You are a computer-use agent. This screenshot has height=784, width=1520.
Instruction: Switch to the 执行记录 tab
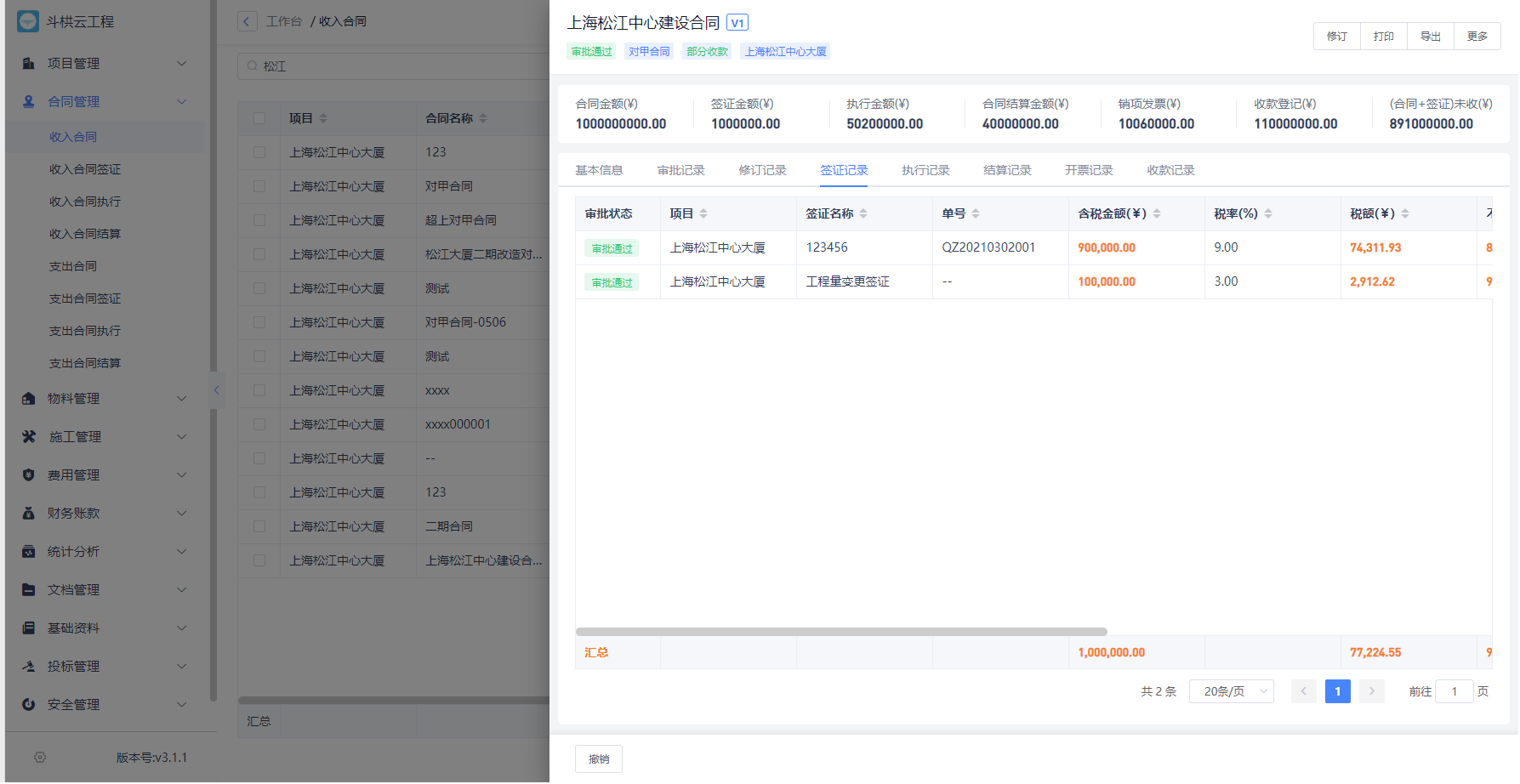tap(925, 170)
